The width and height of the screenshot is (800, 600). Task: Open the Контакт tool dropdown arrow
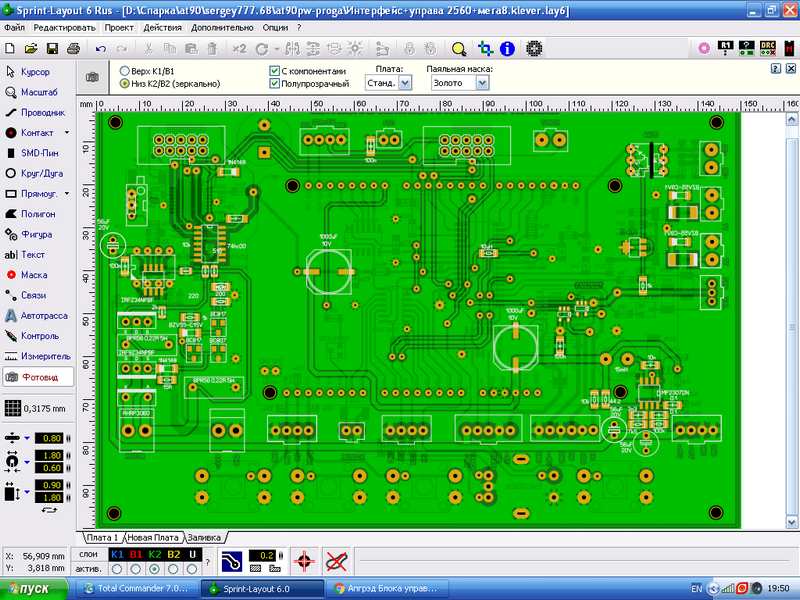click(67, 133)
